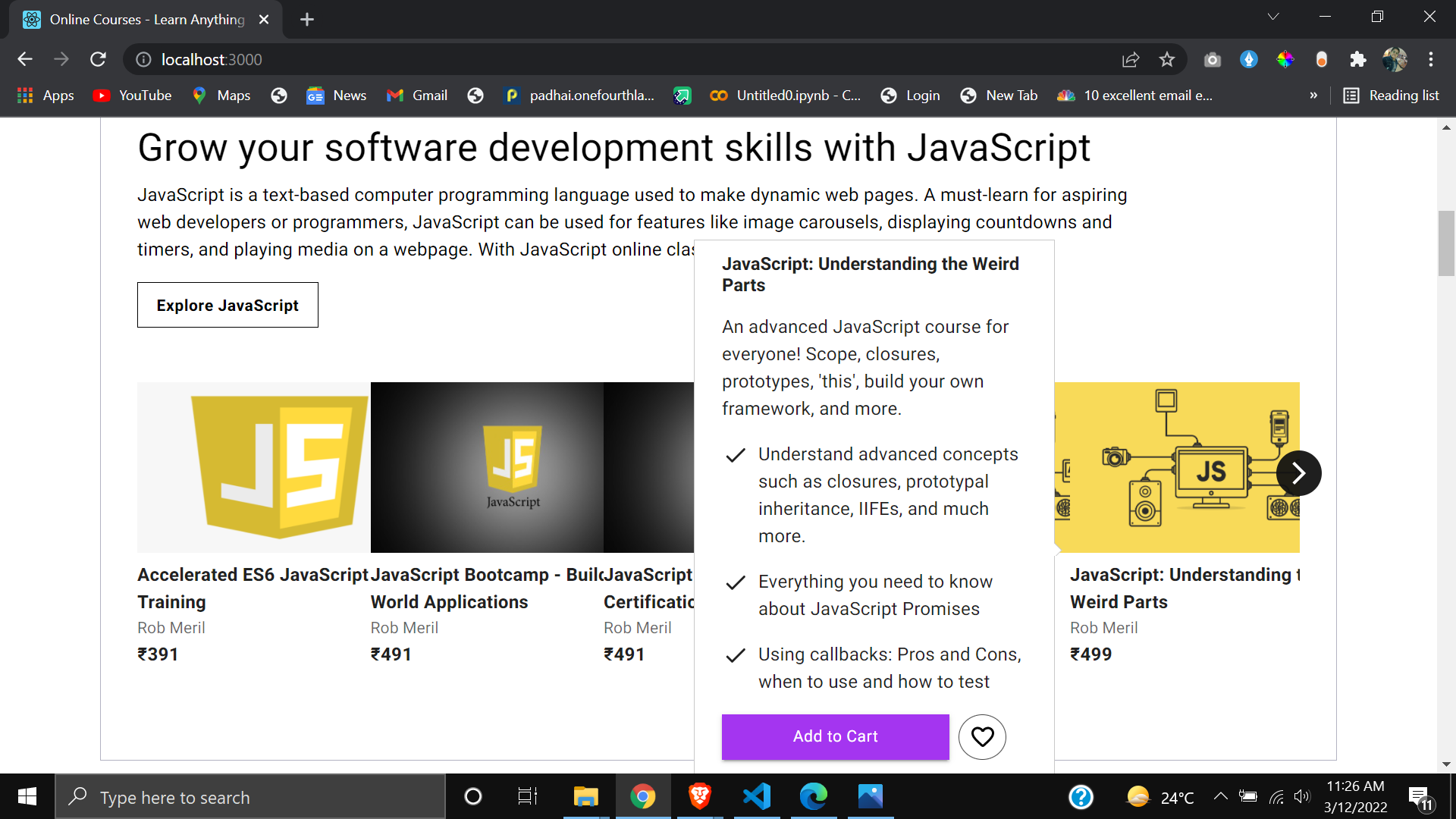Click the scrollbar down arrow
The image size is (1456, 819).
point(1446,764)
